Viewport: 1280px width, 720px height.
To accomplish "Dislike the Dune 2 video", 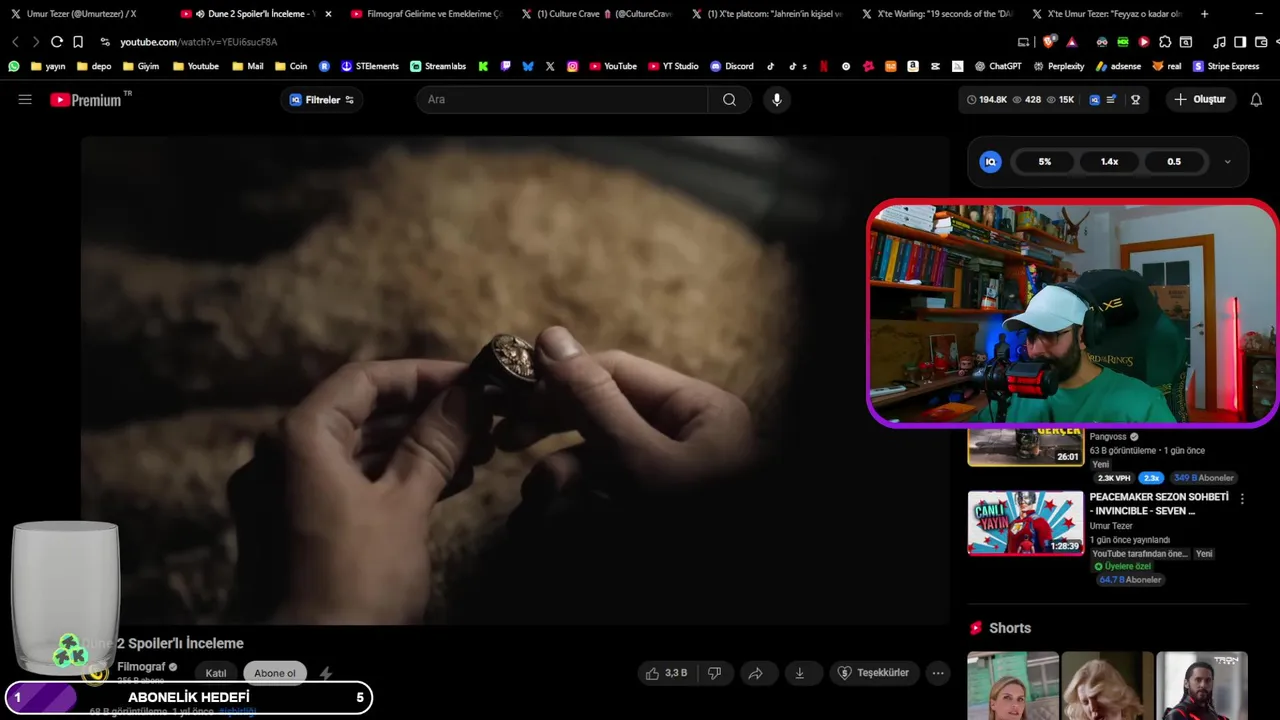I will (x=714, y=673).
